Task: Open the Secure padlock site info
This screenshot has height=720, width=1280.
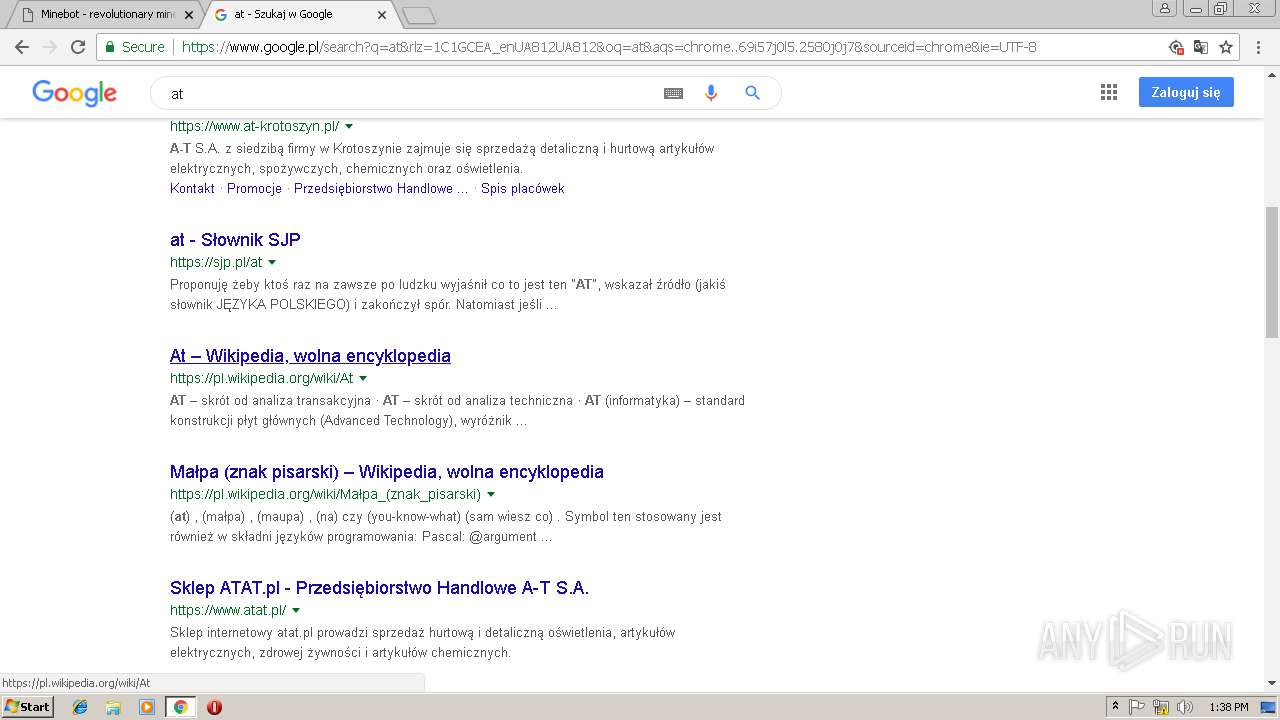Action: click(x=134, y=47)
